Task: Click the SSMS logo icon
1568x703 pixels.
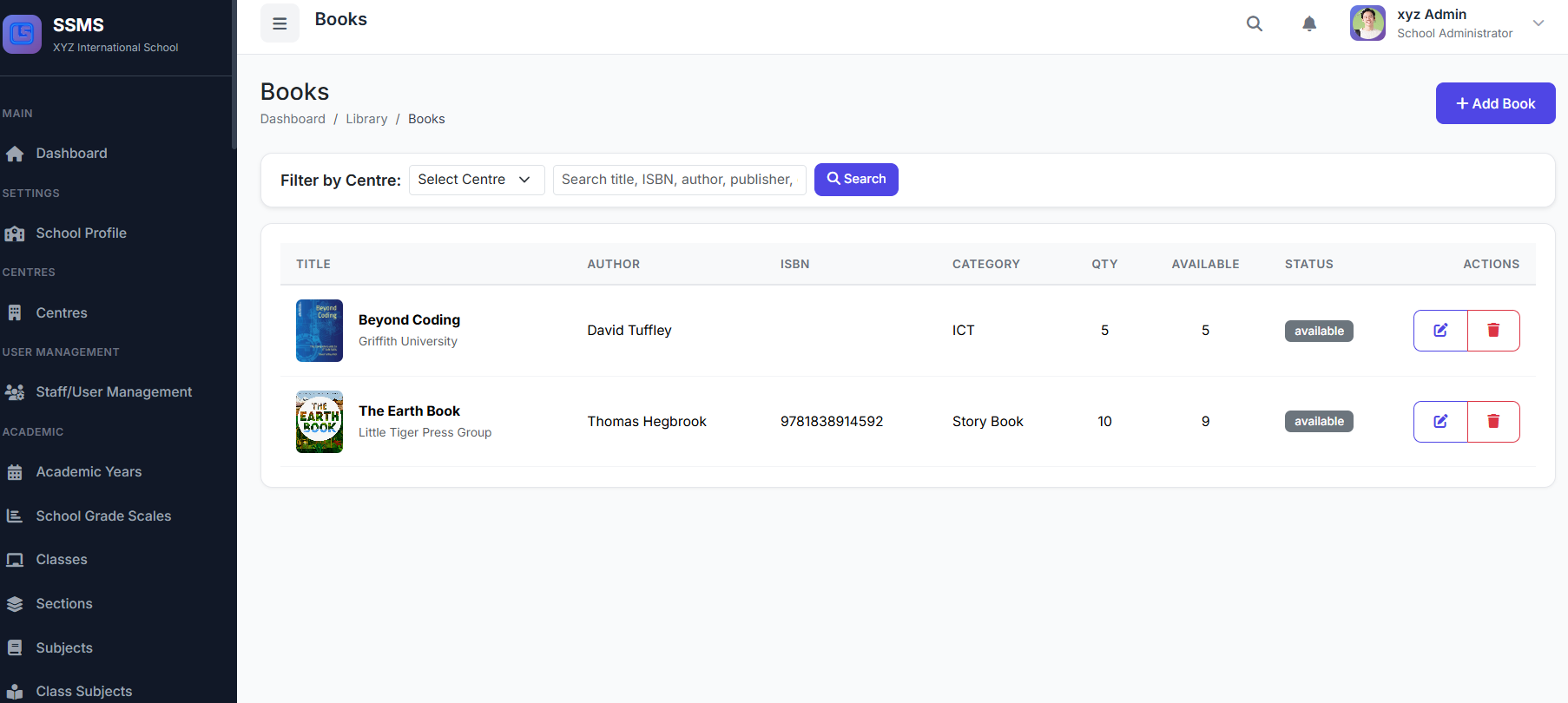Action: coord(22,34)
